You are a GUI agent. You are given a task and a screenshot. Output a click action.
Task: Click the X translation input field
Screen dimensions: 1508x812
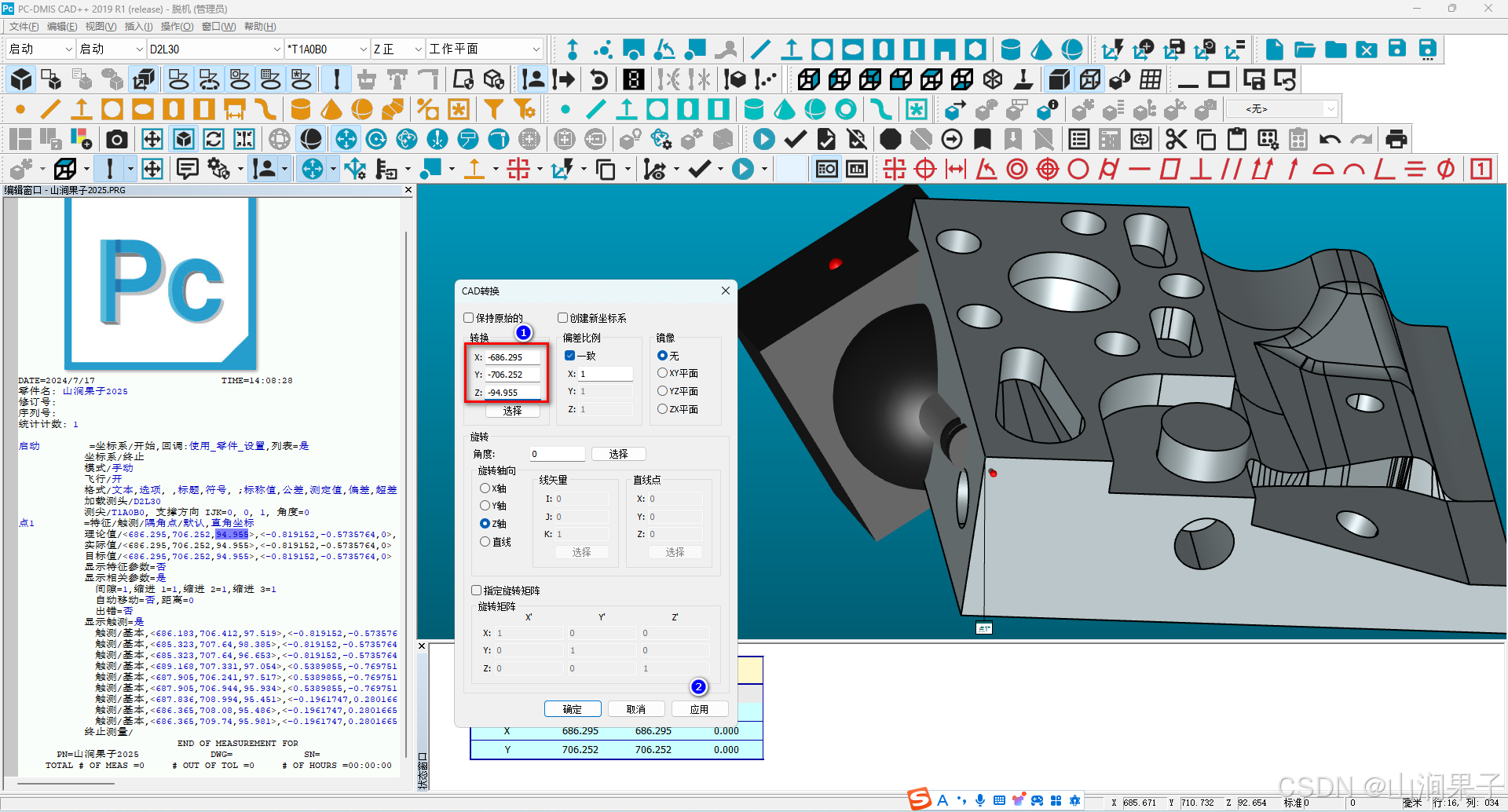(512, 357)
